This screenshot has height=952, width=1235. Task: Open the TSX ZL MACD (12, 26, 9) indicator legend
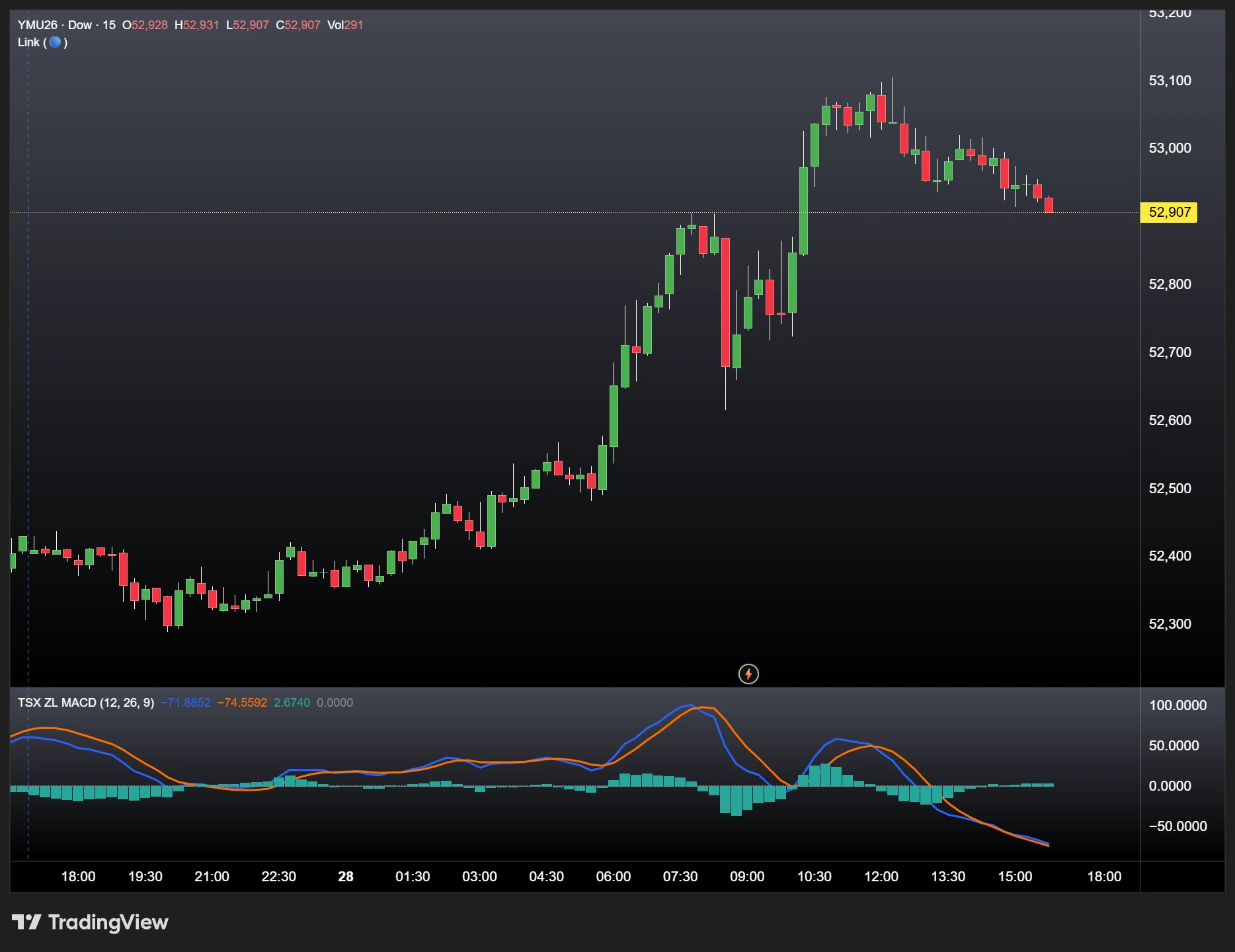86,703
